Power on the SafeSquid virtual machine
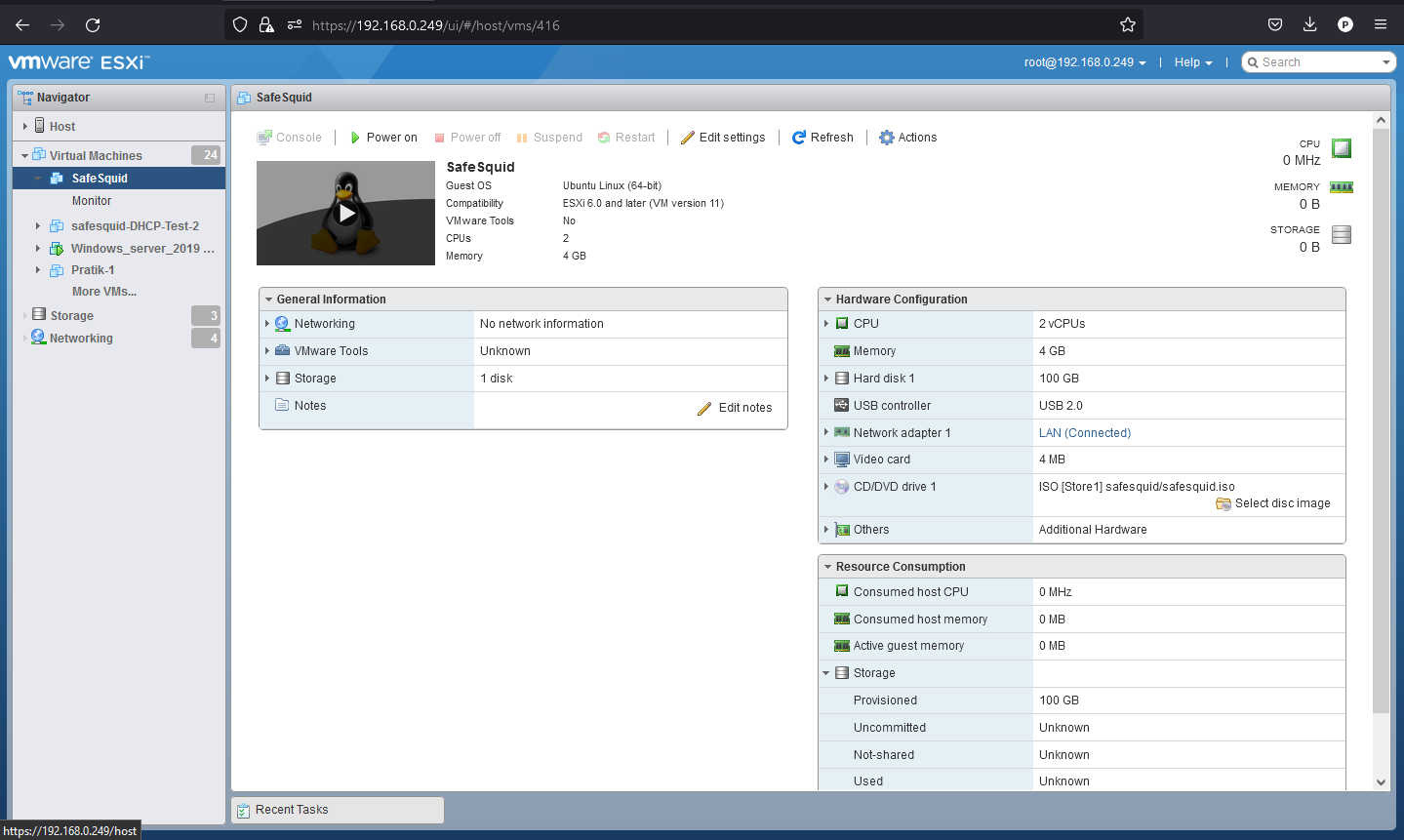The height and width of the screenshot is (840, 1404). pyautogui.click(x=382, y=137)
